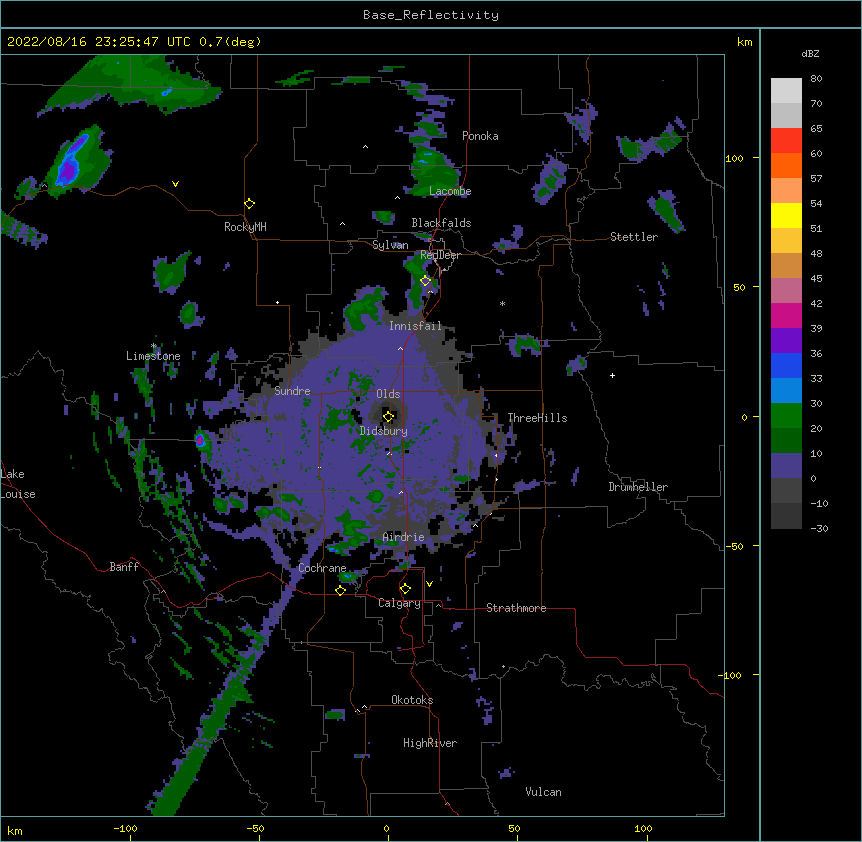Select the 51 to 54 dBZ yellow swatch
862x842 pixels.
click(x=786, y=215)
